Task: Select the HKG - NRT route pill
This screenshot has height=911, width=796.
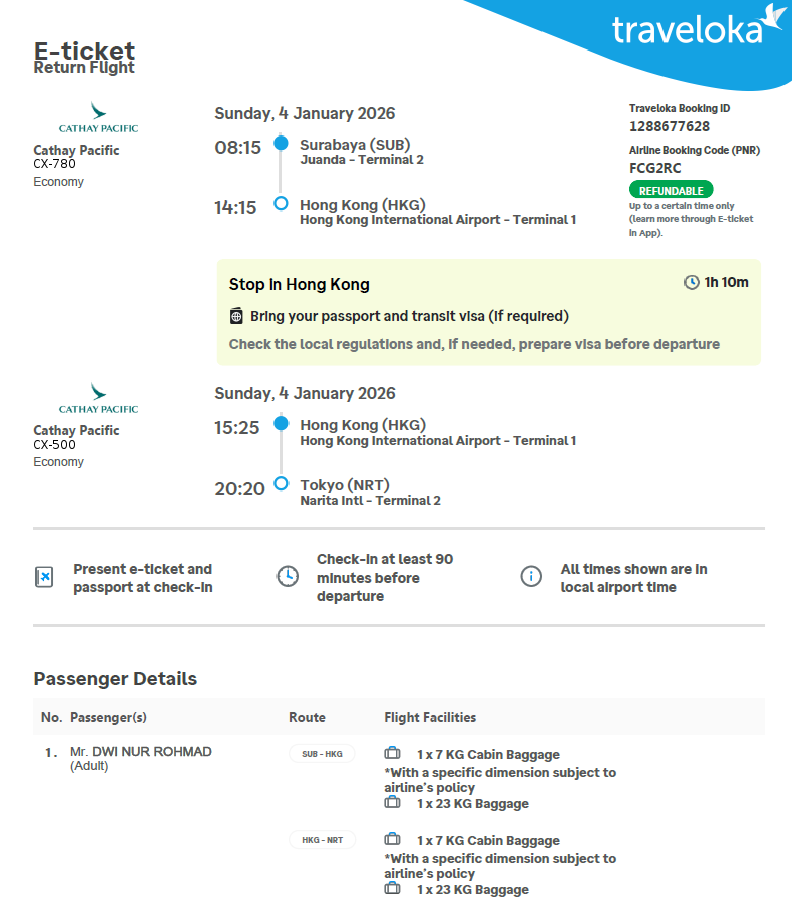Action: 322,840
